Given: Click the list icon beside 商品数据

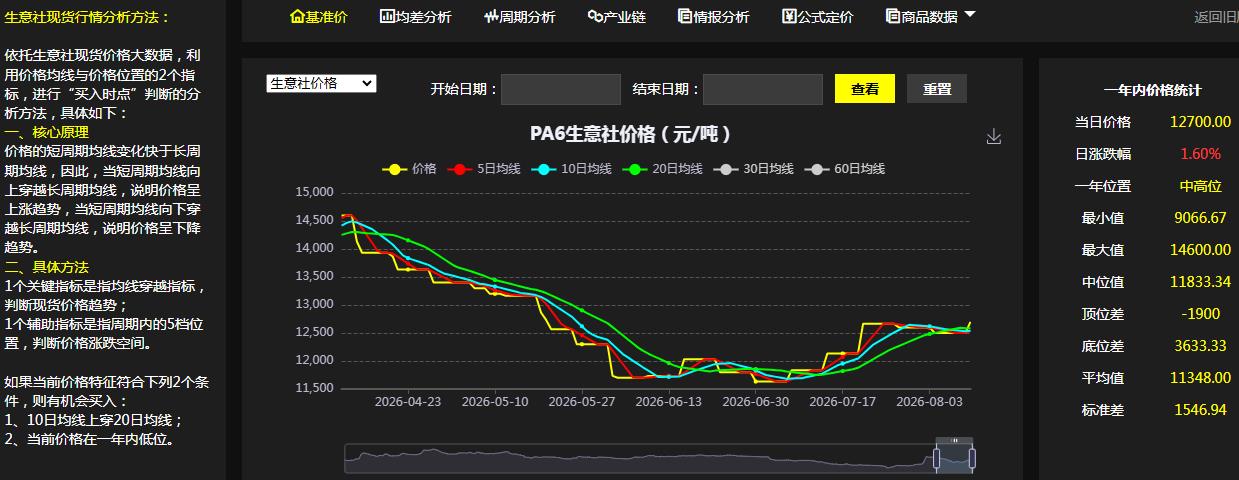Looking at the screenshot, I should [x=893, y=16].
